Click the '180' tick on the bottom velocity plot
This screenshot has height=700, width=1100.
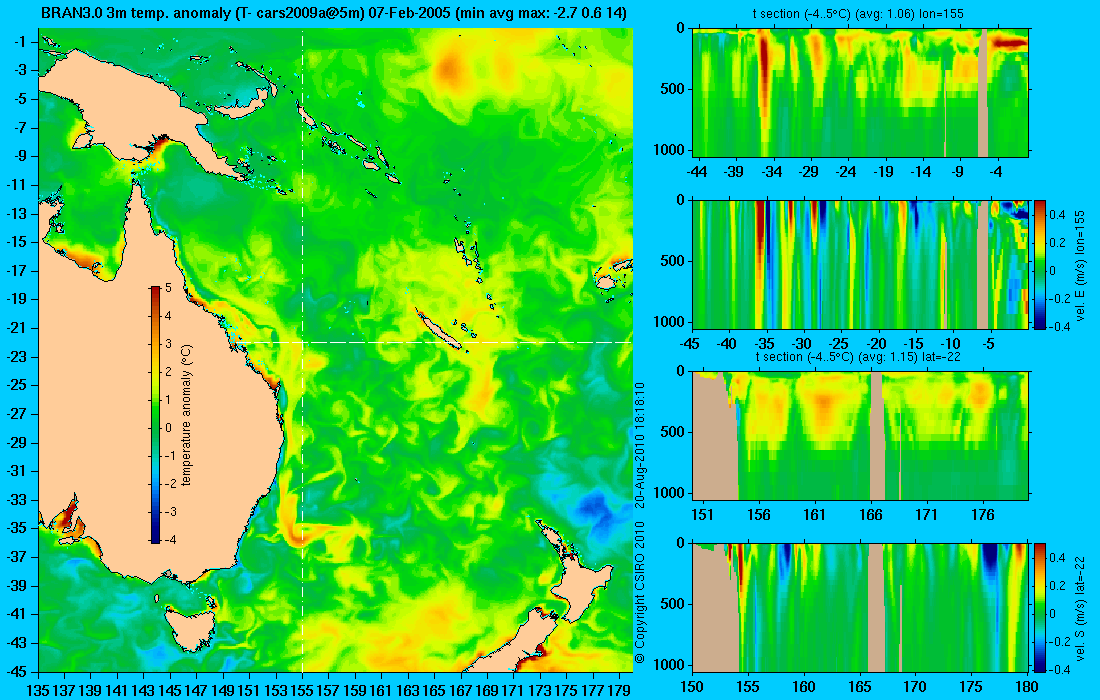click(x=1026, y=686)
